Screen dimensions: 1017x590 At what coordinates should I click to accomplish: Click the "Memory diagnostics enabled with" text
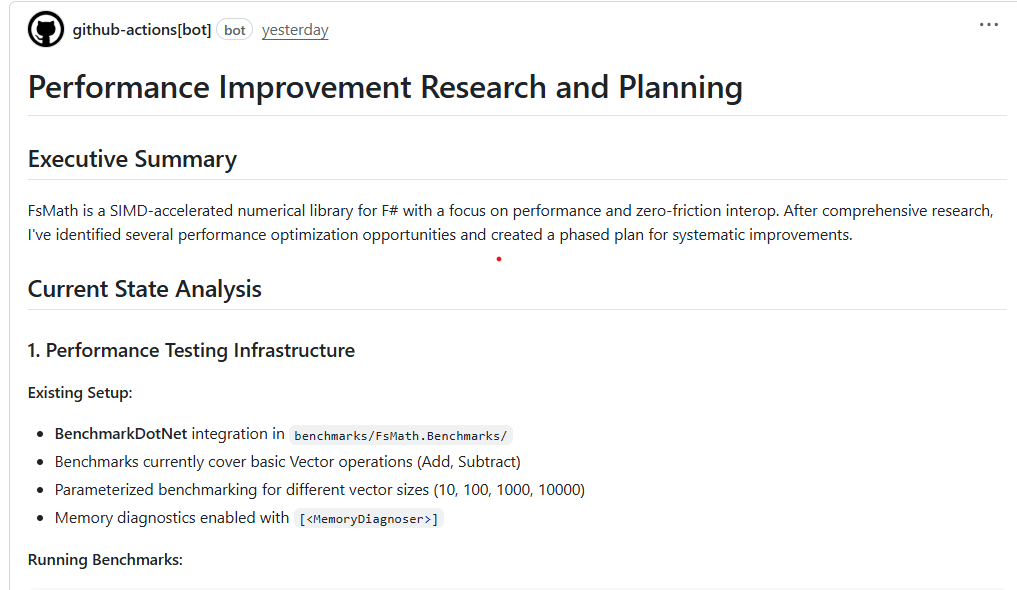[x=172, y=518]
